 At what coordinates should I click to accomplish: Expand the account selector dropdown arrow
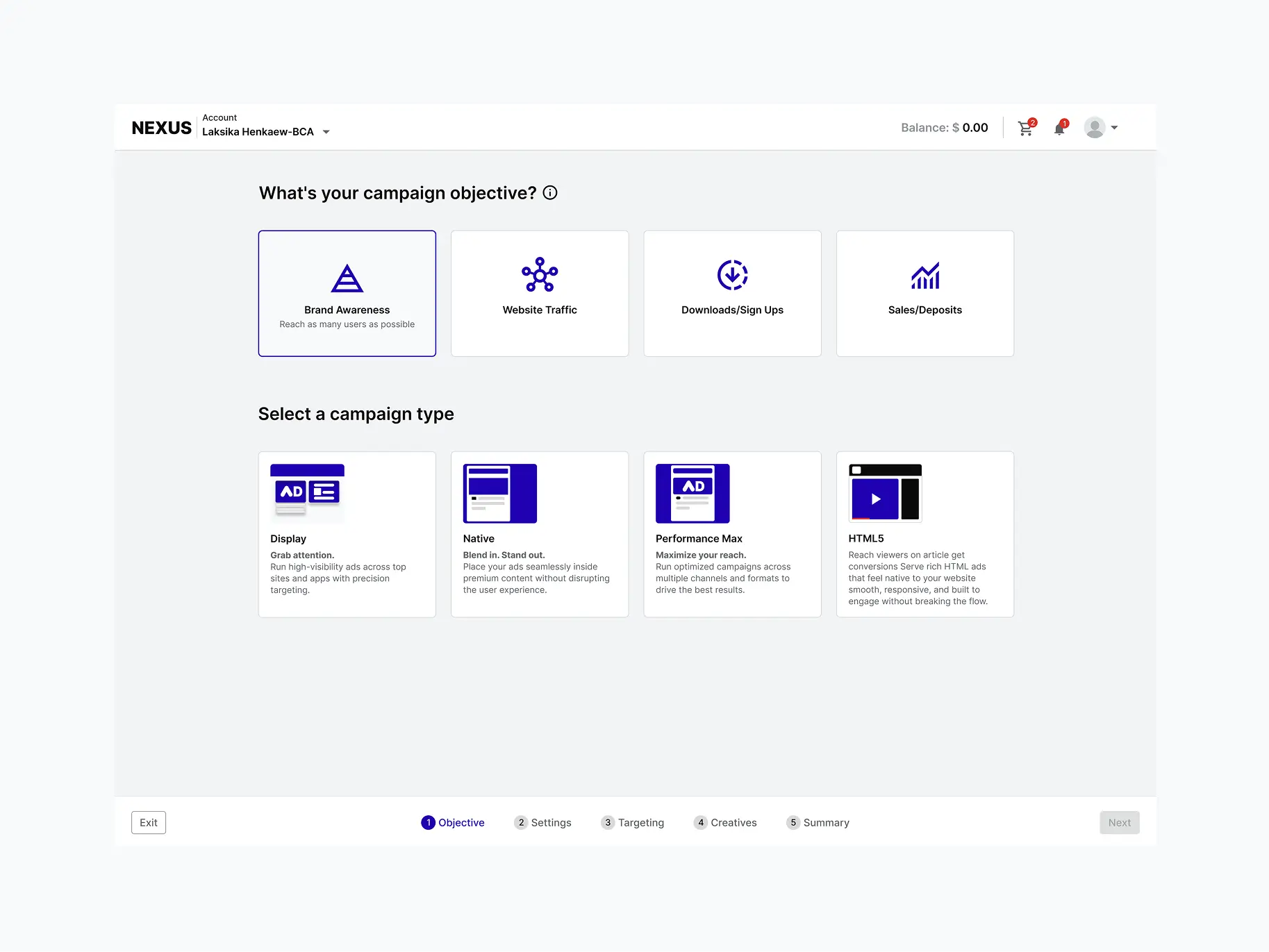click(x=326, y=132)
